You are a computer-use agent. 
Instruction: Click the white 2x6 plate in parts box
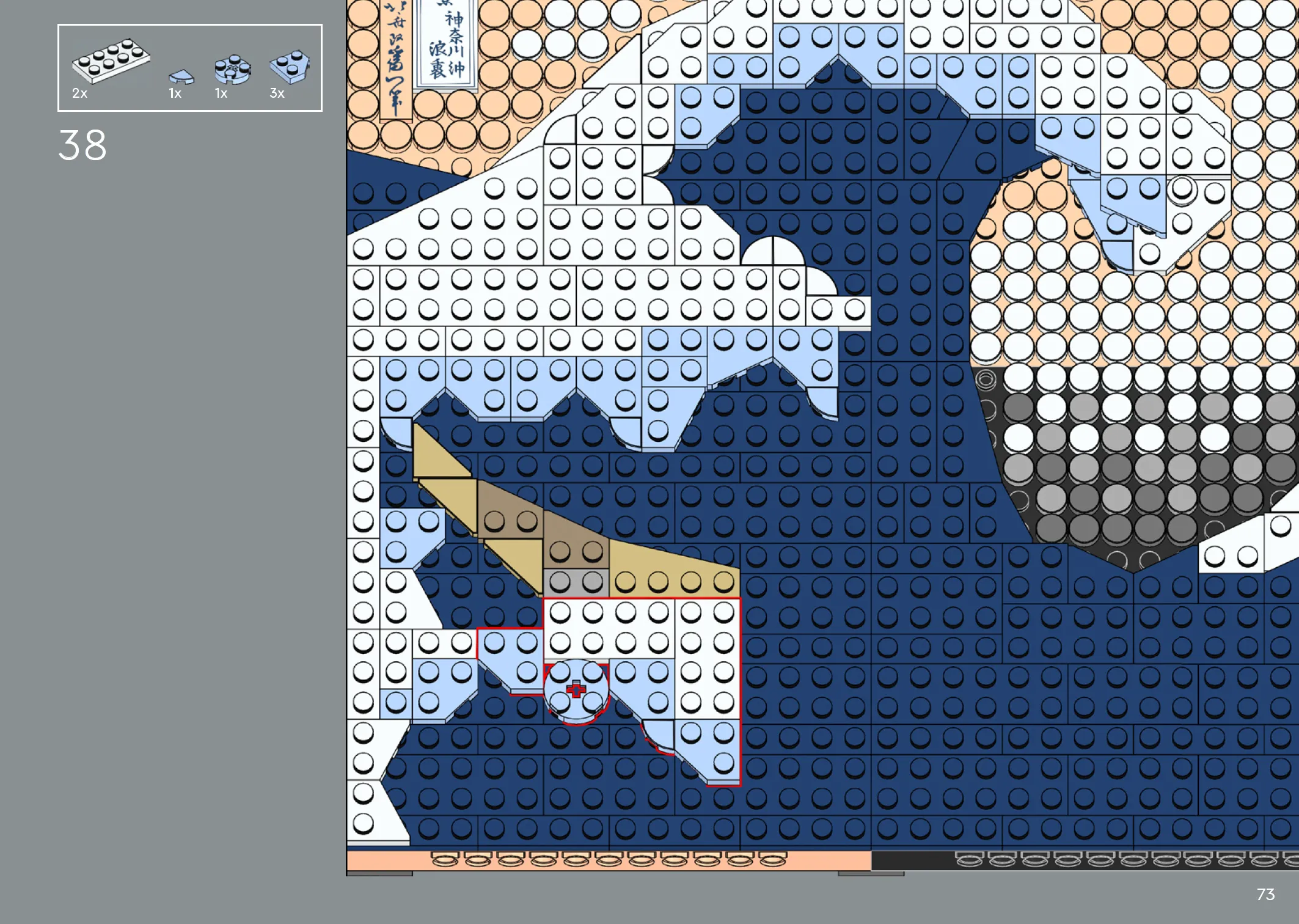[111, 60]
